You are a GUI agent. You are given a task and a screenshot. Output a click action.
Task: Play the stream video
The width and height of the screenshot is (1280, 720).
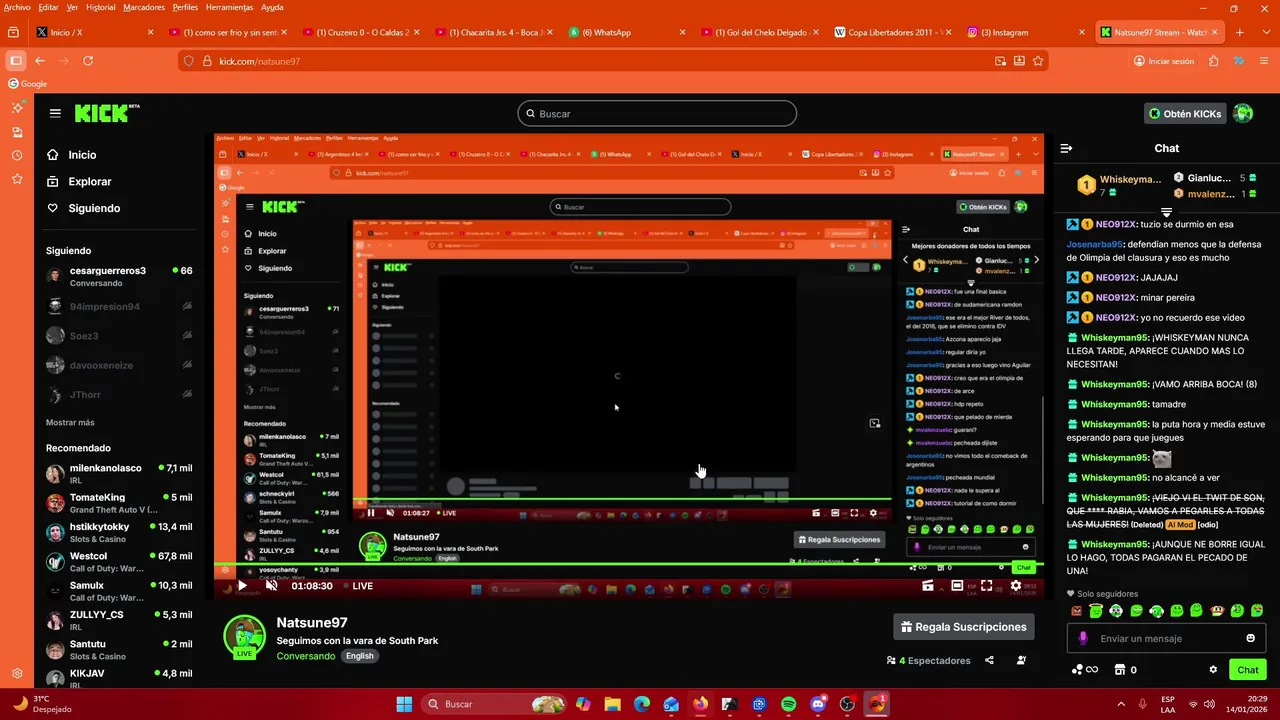tap(241, 586)
